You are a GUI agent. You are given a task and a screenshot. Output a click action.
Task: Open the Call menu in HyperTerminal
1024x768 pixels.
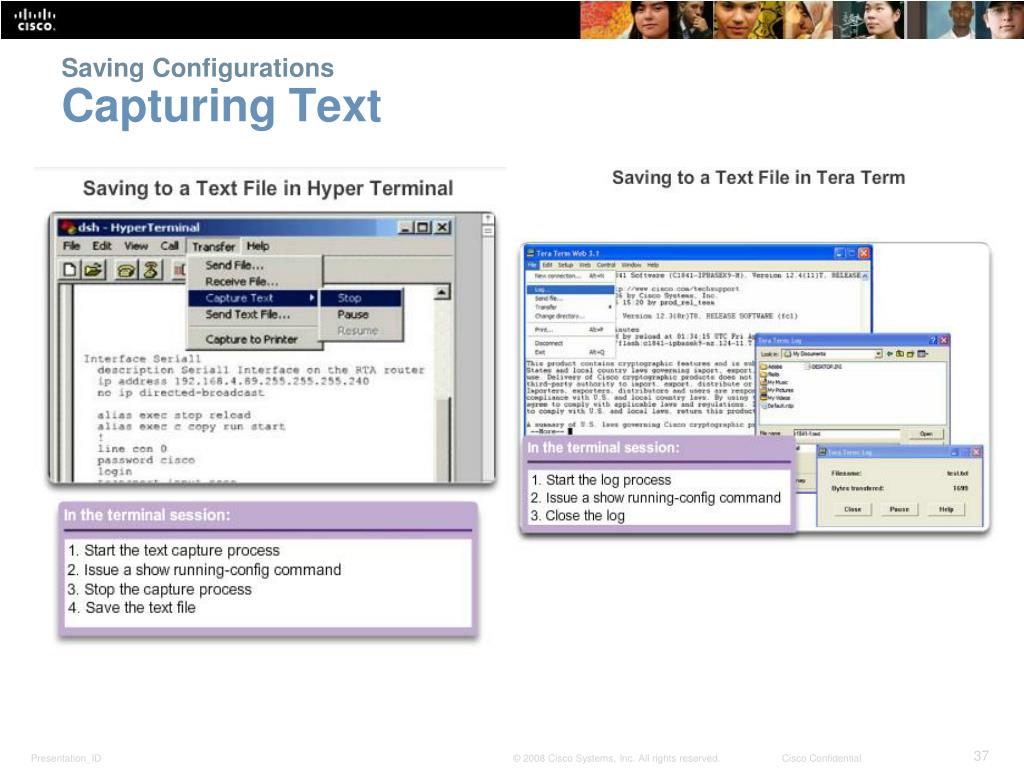click(169, 246)
